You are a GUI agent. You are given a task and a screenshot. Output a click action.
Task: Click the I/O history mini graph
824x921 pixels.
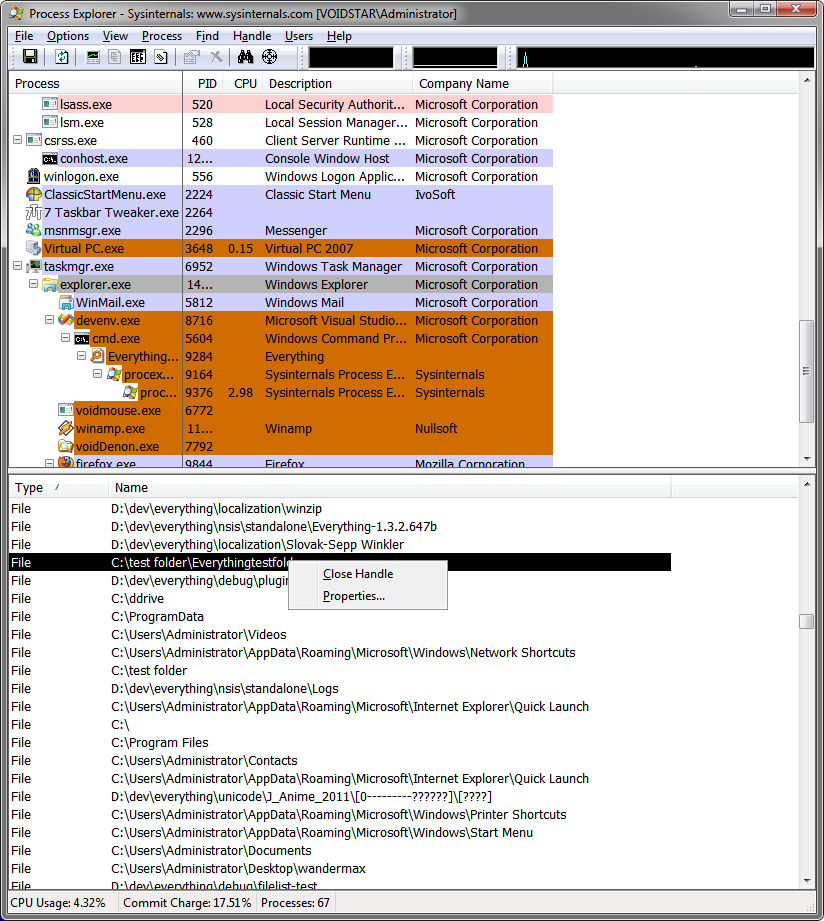(665, 58)
